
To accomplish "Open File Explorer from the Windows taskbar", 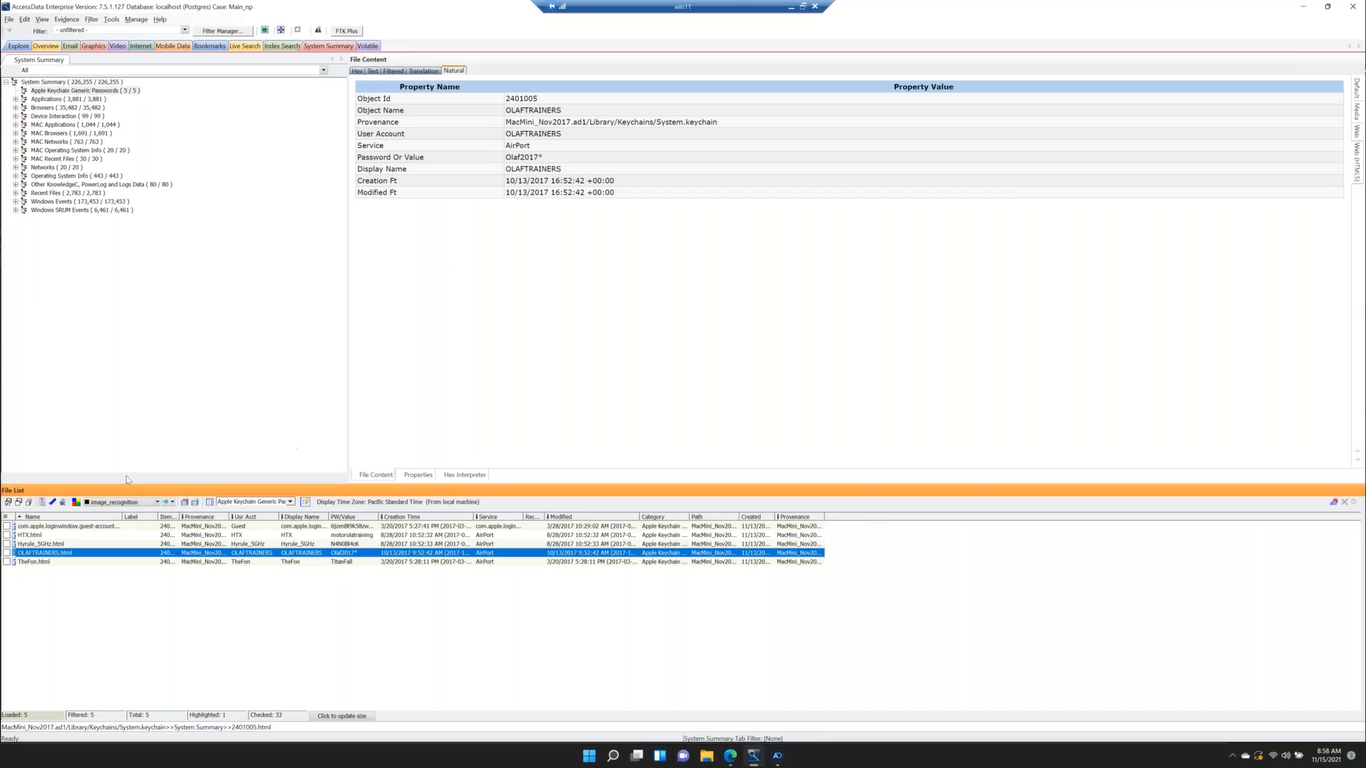I will [706, 756].
